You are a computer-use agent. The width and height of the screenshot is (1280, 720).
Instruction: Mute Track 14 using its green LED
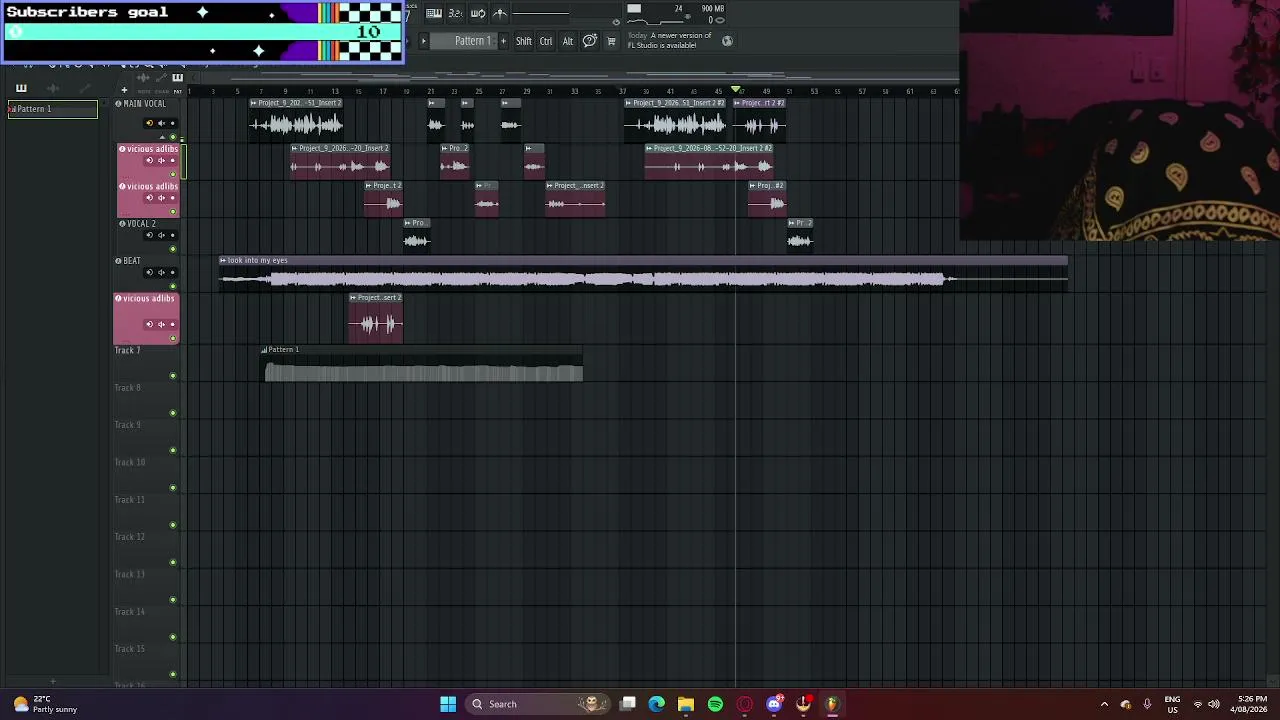173,637
